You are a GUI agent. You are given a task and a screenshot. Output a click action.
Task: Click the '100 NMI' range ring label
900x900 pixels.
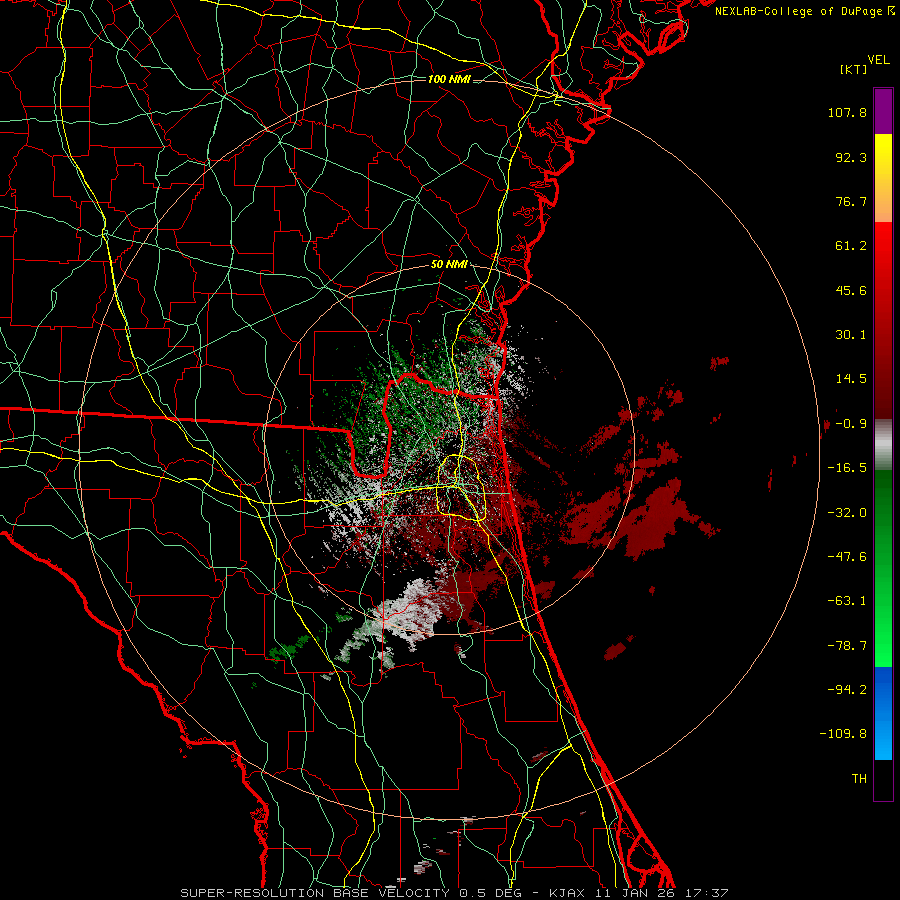click(449, 79)
